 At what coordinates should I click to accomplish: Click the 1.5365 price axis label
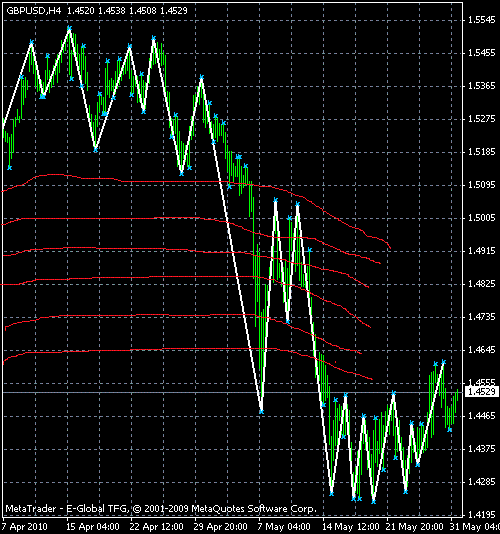click(482, 86)
